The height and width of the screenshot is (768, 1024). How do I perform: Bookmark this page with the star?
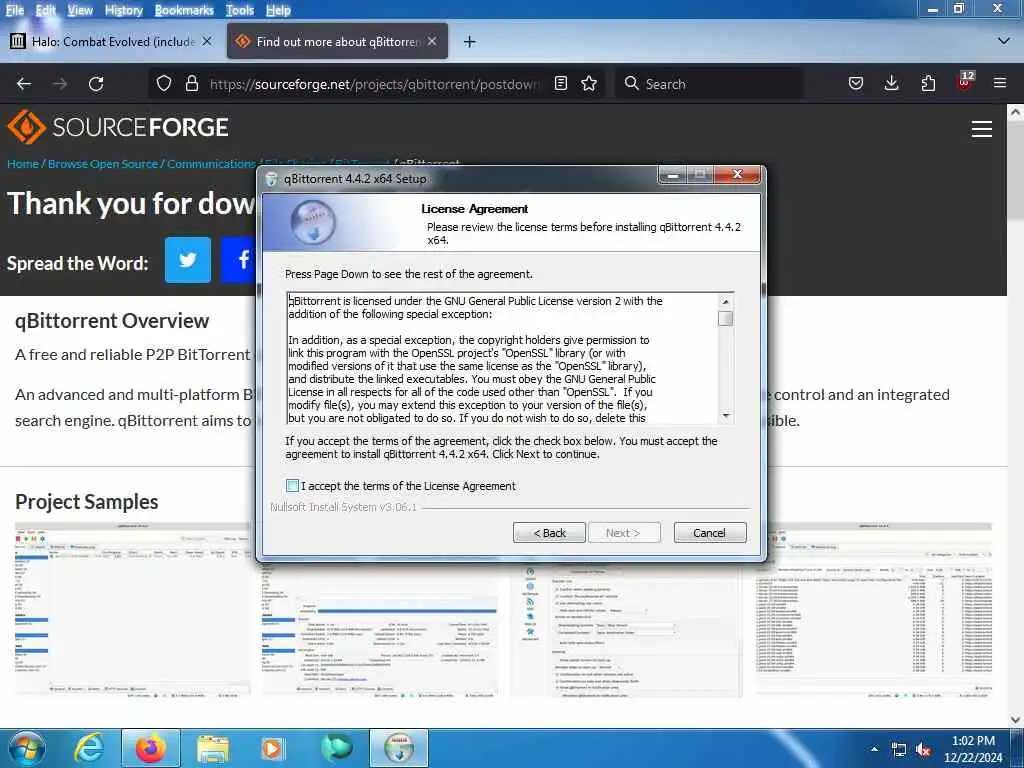(x=589, y=84)
